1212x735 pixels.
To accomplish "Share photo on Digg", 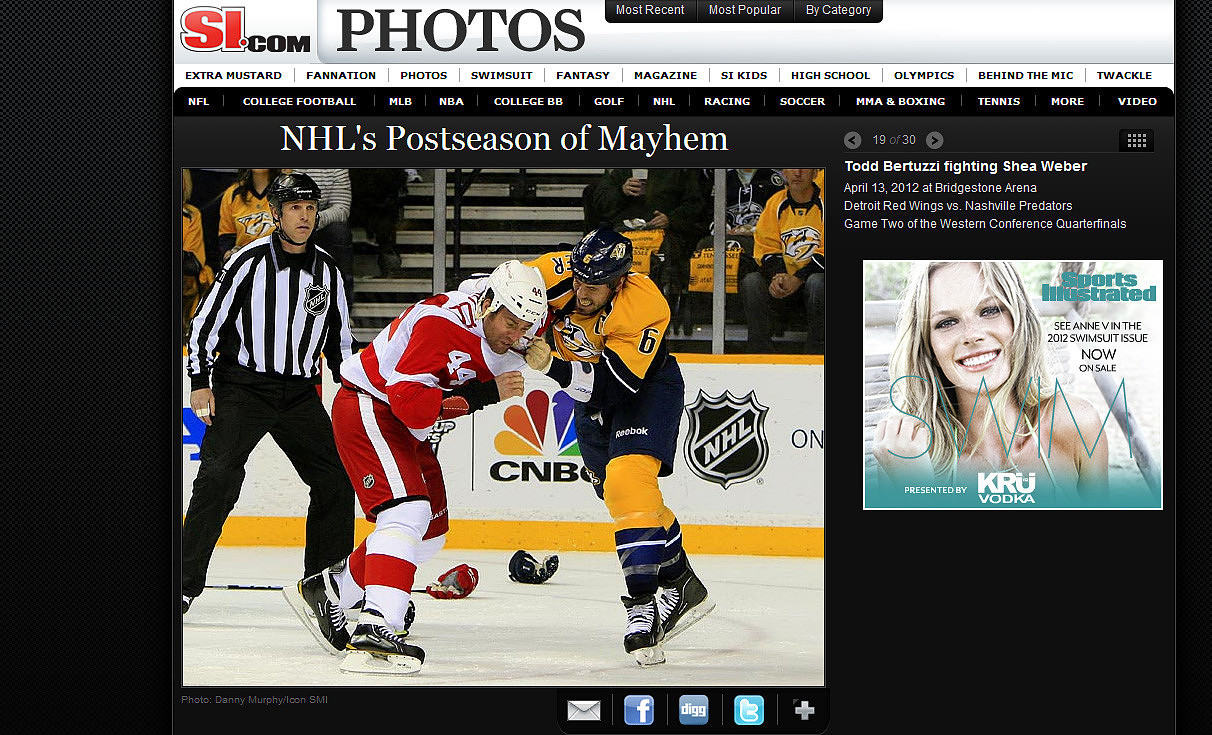I will pos(693,710).
